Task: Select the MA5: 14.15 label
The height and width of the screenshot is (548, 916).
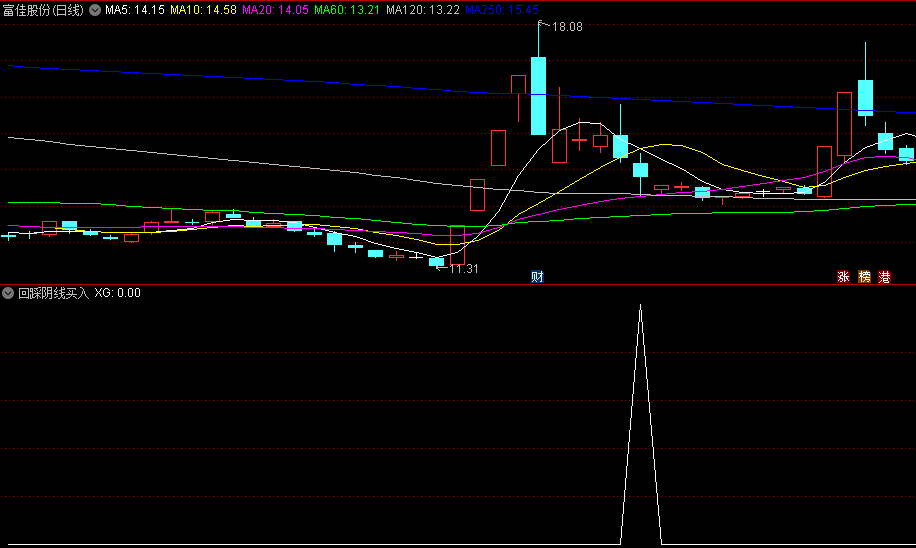Action: [135, 10]
